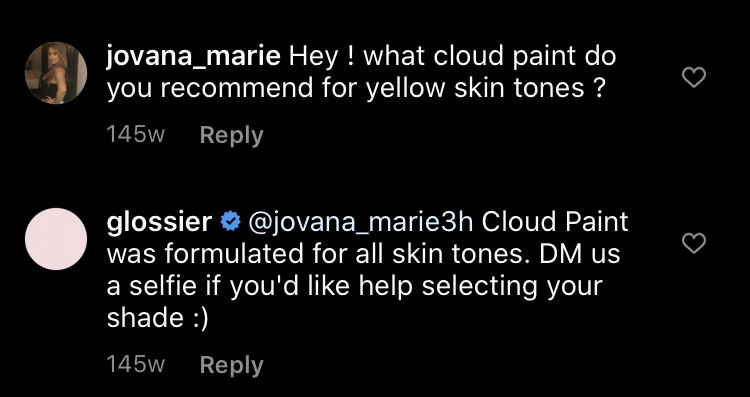
Task: Tap the heart beside glossier's reply
Action: [694, 243]
